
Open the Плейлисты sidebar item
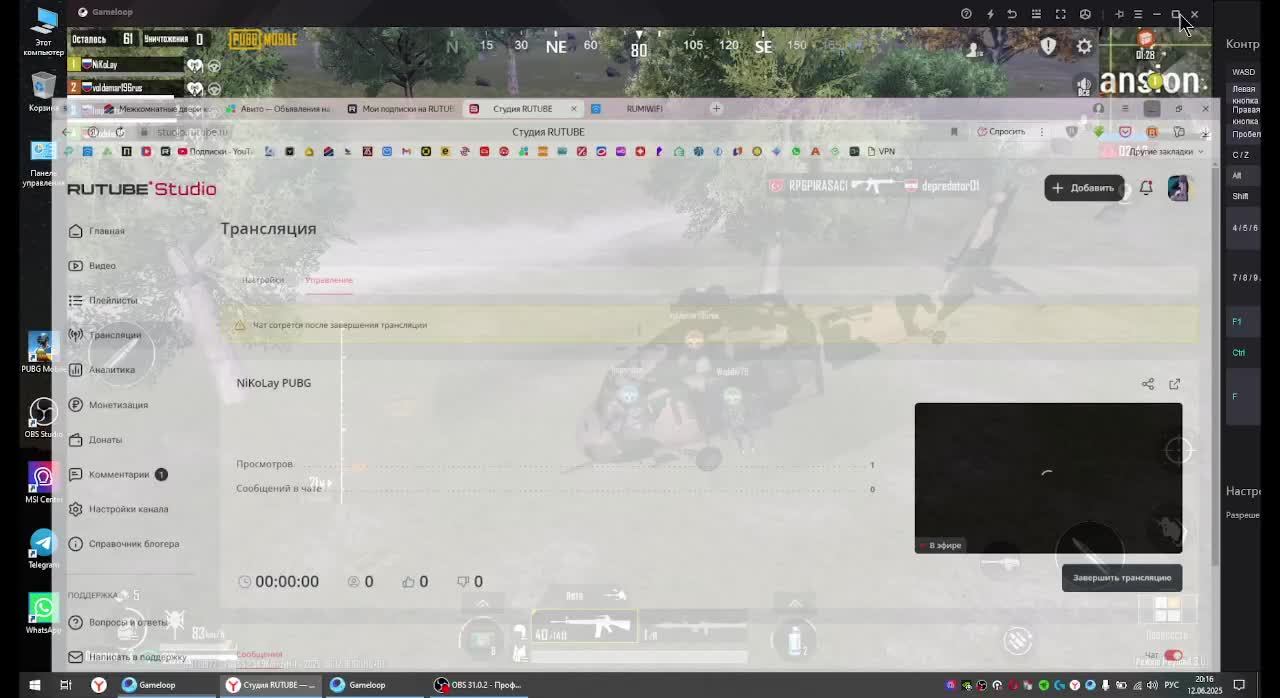(103, 300)
